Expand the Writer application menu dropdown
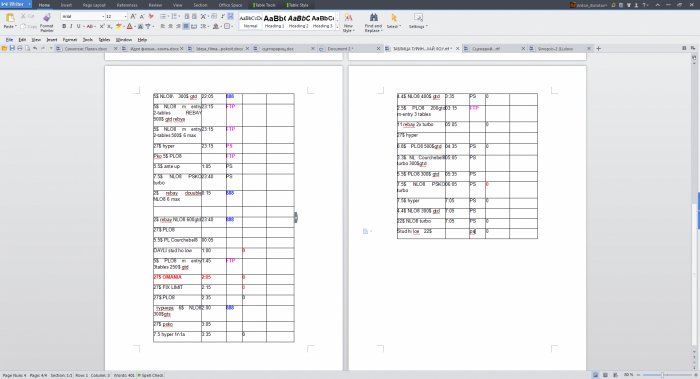 [29, 4]
